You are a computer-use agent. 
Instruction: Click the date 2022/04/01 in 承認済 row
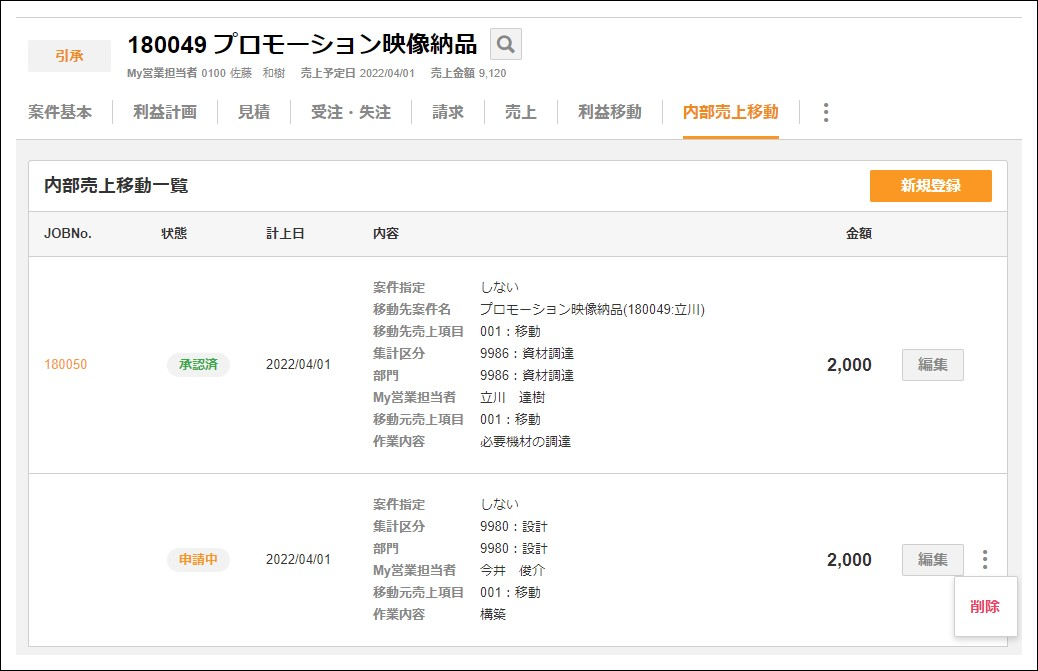[298, 365]
